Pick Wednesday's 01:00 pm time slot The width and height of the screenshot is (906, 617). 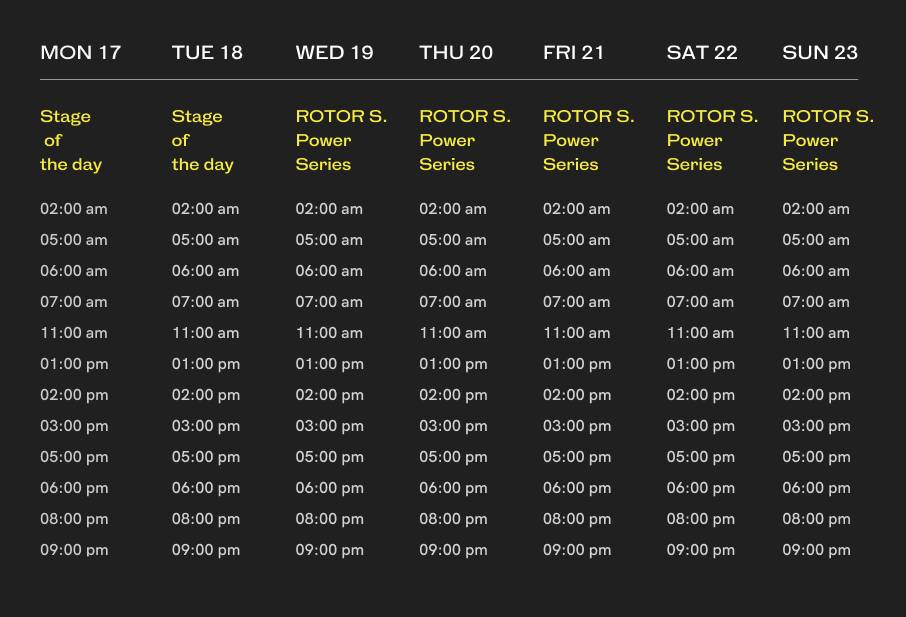click(x=329, y=365)
